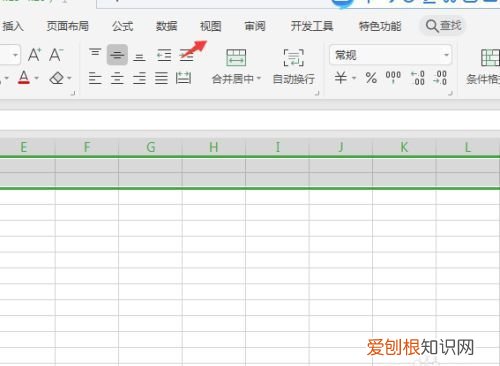Open the 公式 tab
The width and height of the screenshot is (500, 366).
pyautogui.click(x=122, y=26)
